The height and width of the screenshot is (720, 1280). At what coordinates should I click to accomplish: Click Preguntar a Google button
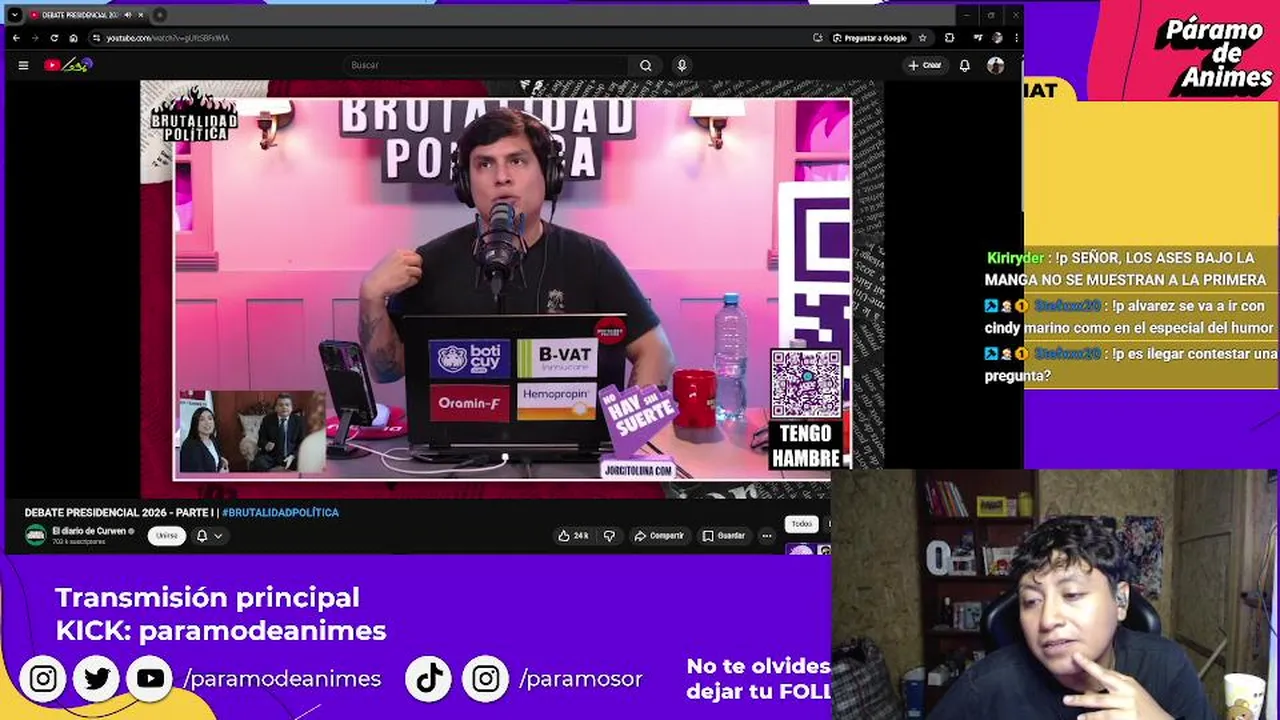click(869, 38)
